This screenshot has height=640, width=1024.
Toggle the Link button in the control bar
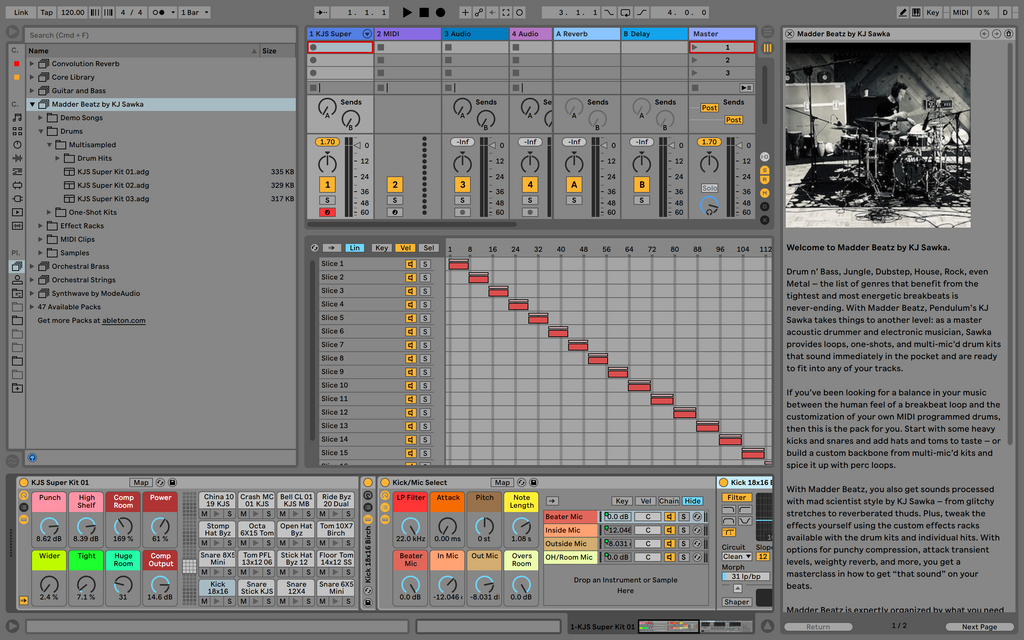click(x=21, y=12)
